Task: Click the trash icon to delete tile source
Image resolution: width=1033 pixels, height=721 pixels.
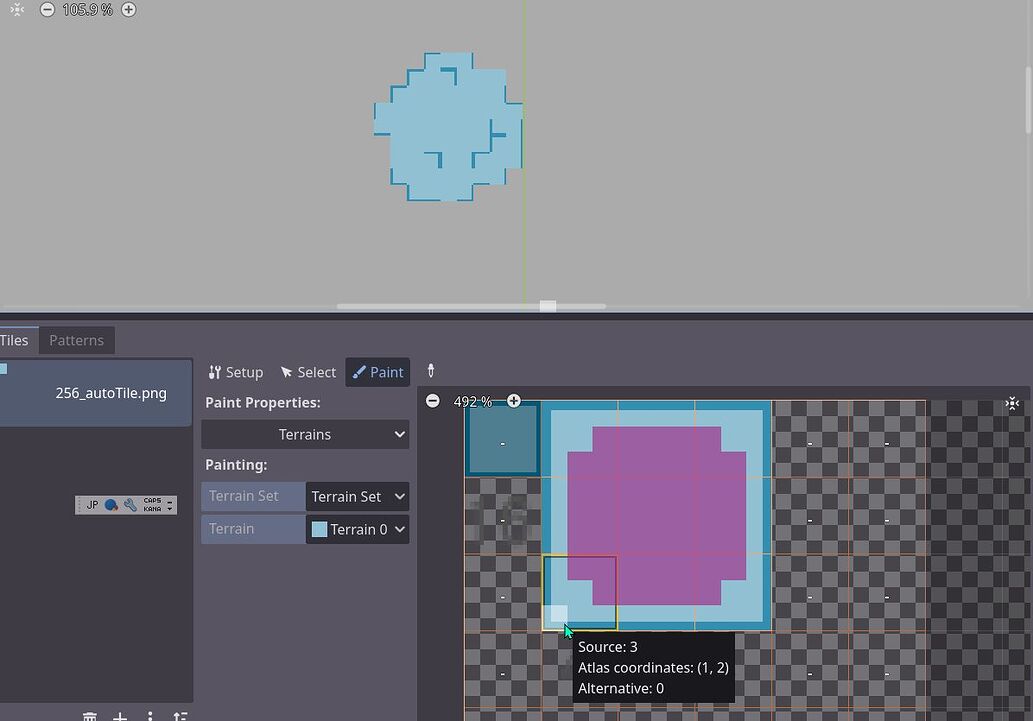Action: click(90, 716)
